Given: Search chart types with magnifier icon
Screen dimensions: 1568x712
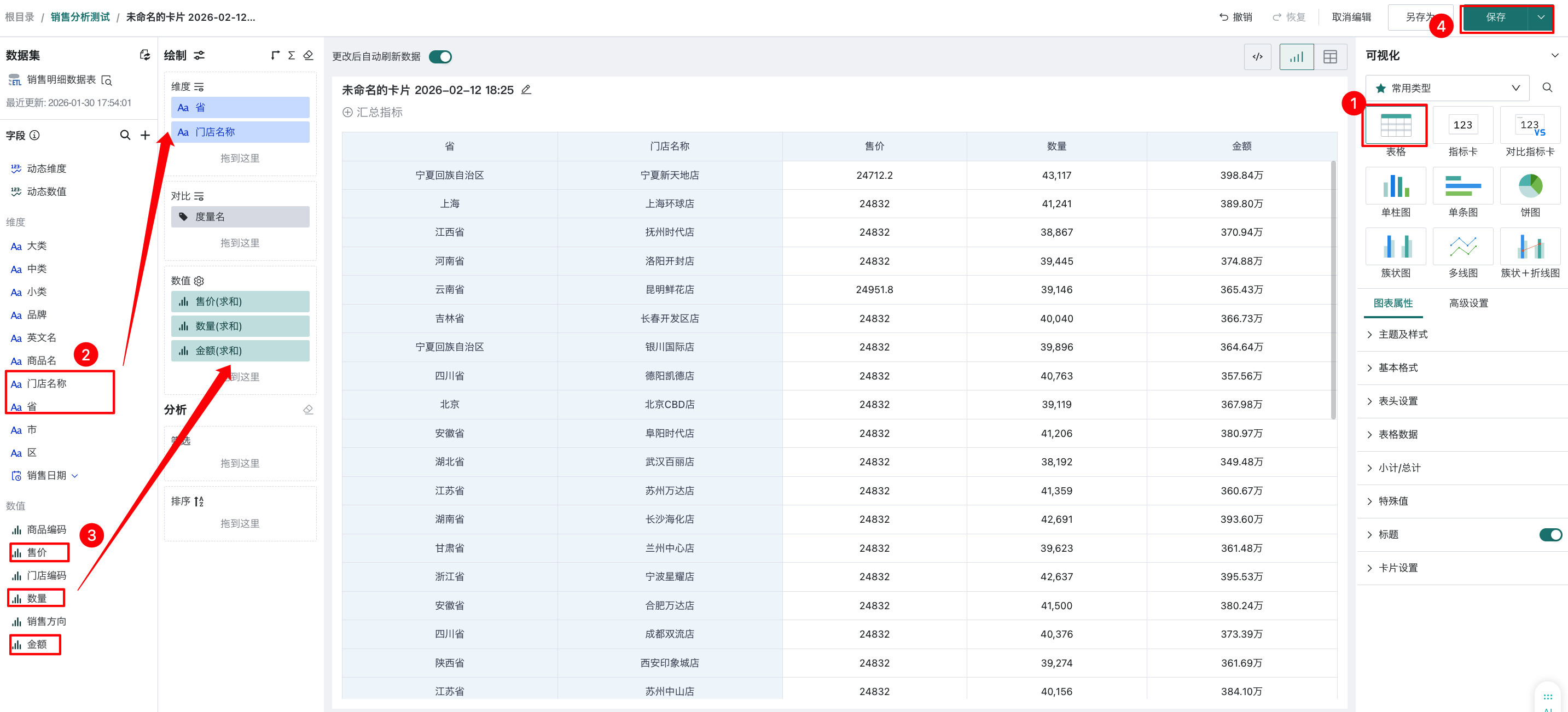Looking at the screenshot, I should click(1547, 87).
